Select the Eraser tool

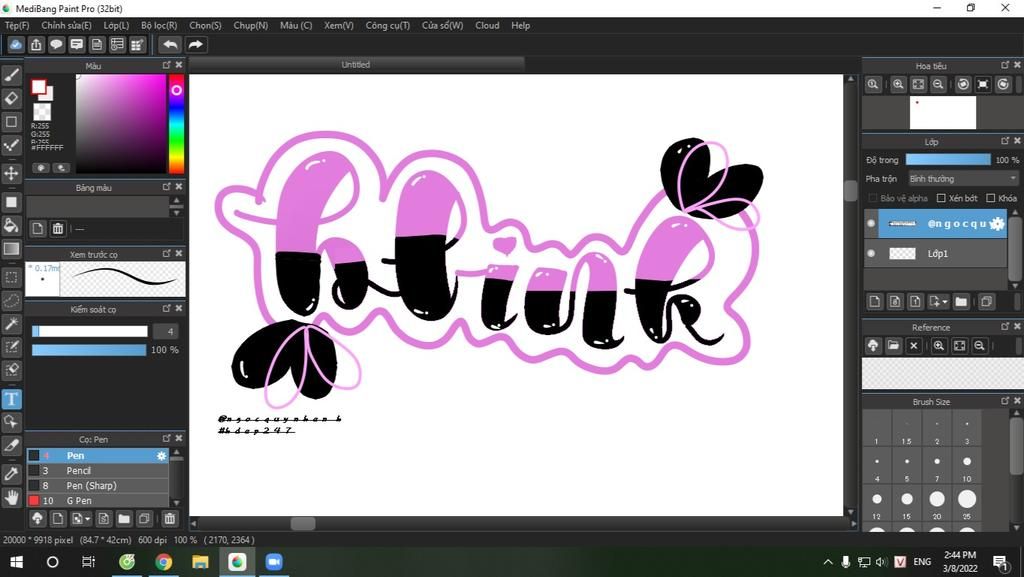pos(11,99)
